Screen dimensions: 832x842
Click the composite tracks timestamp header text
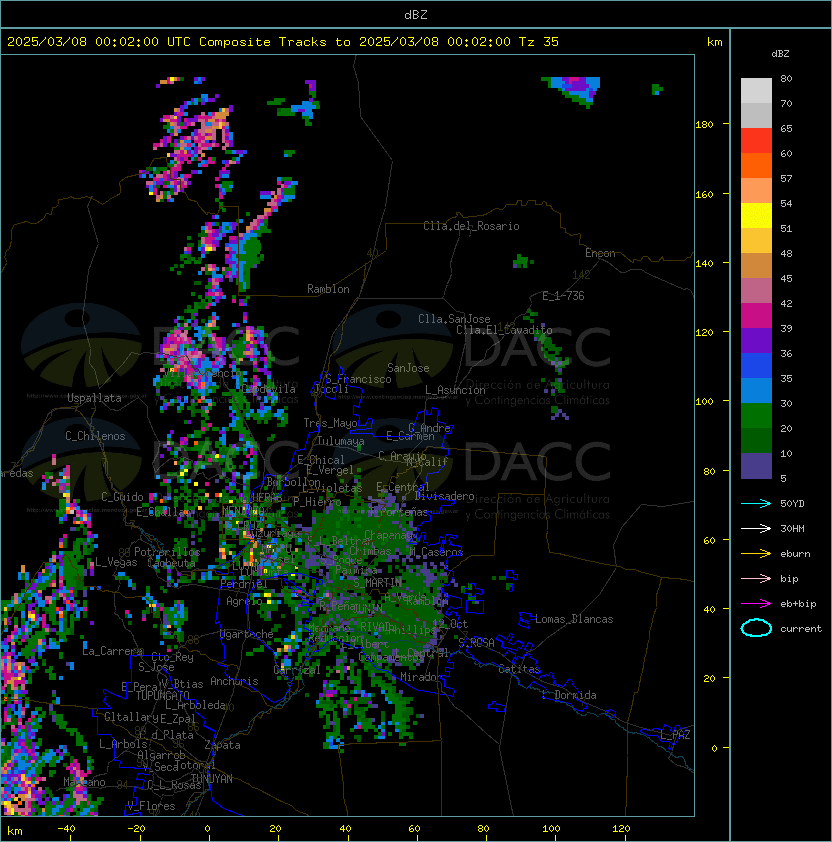(x=283, y=42)
